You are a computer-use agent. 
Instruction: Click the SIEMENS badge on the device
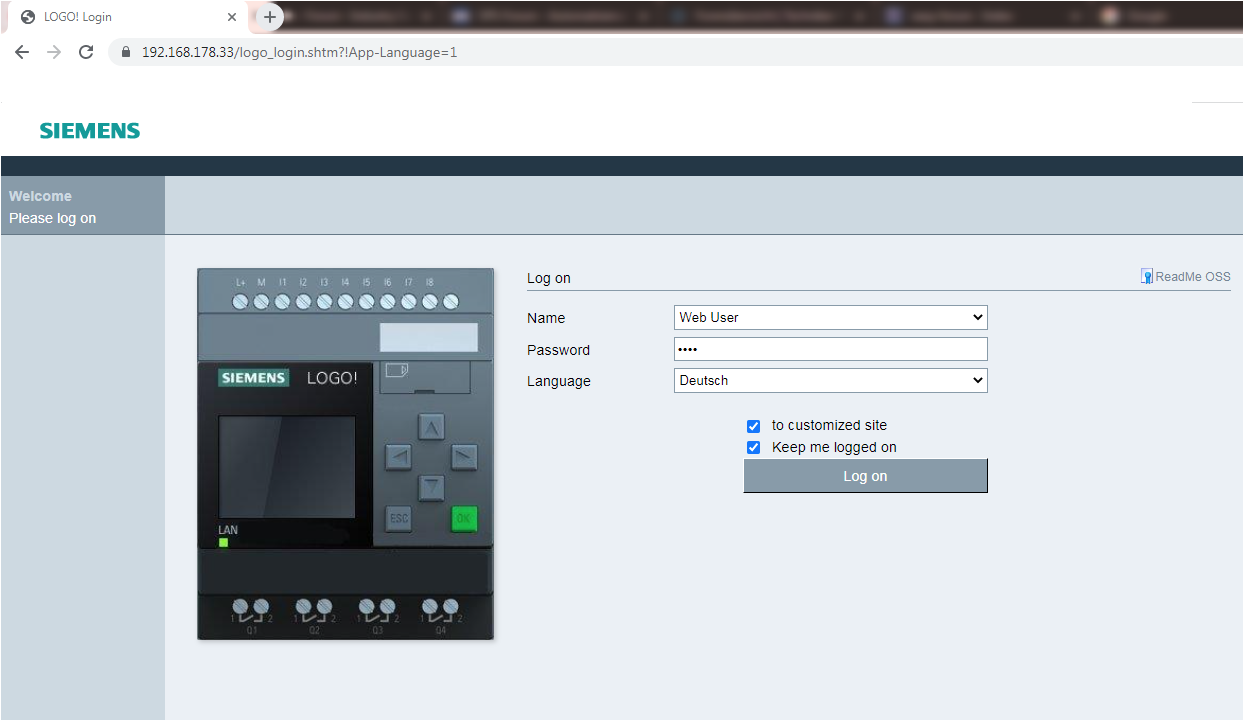pyautogui.click(x=254, y=378)
